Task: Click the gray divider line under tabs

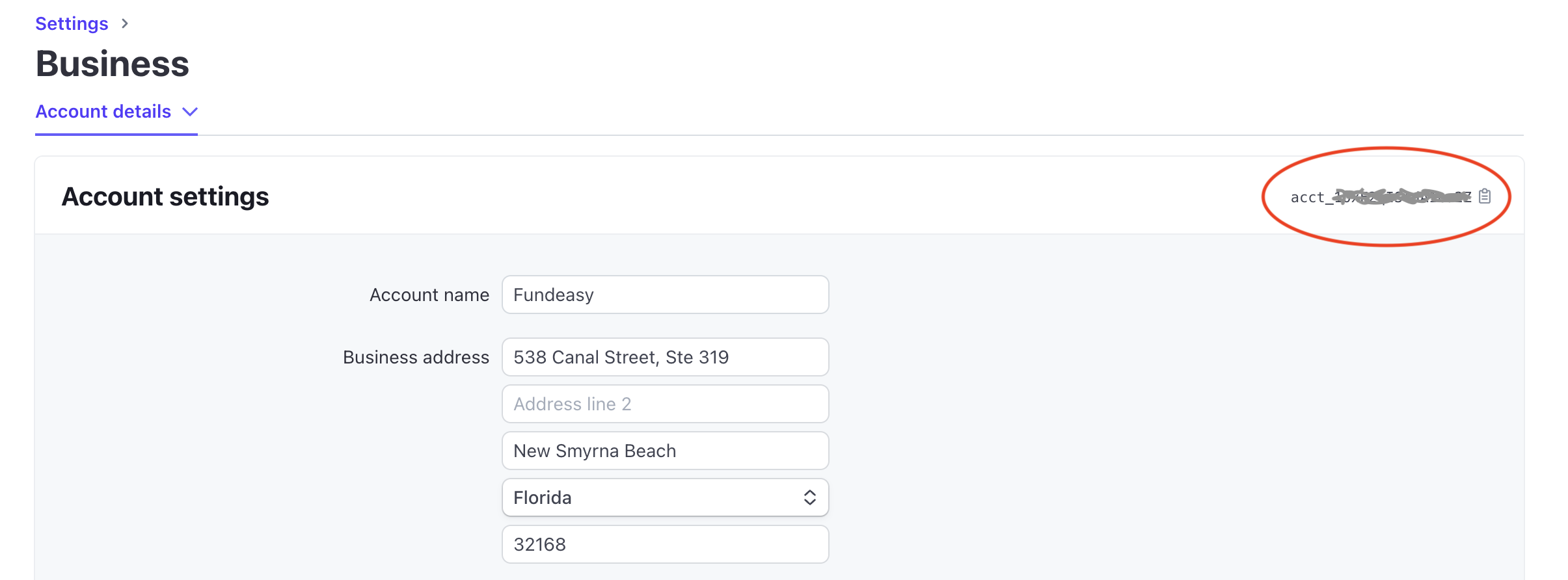Action: click(846, 135)
